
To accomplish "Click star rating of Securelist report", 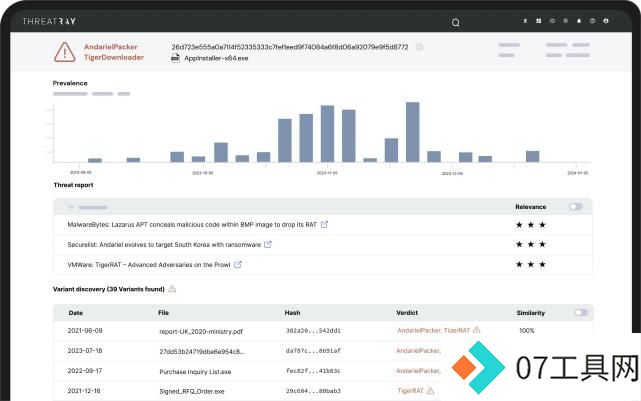I will [x=531, y=244].
